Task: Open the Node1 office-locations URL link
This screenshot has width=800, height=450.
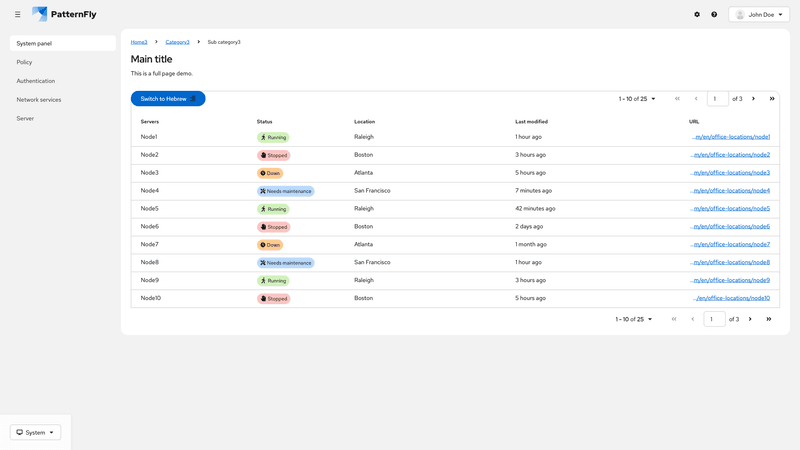Action: tap(730, 137)
